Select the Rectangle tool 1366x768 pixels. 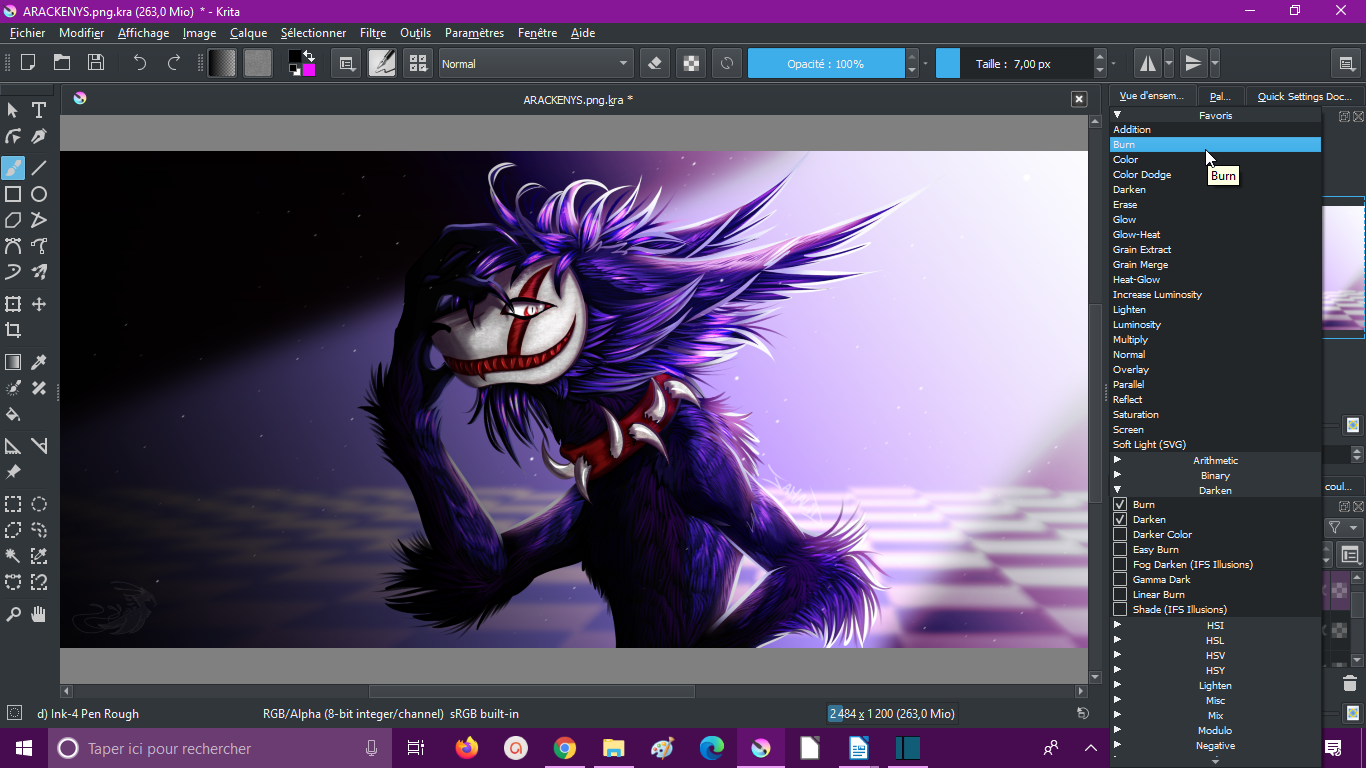tap(13, 194)
